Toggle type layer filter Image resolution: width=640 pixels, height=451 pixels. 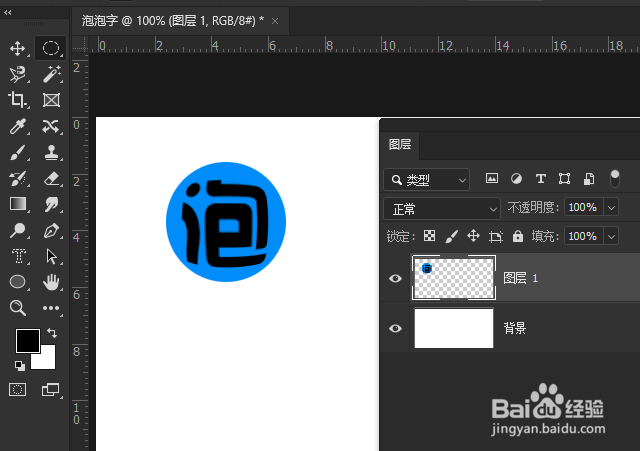point(541,178)
